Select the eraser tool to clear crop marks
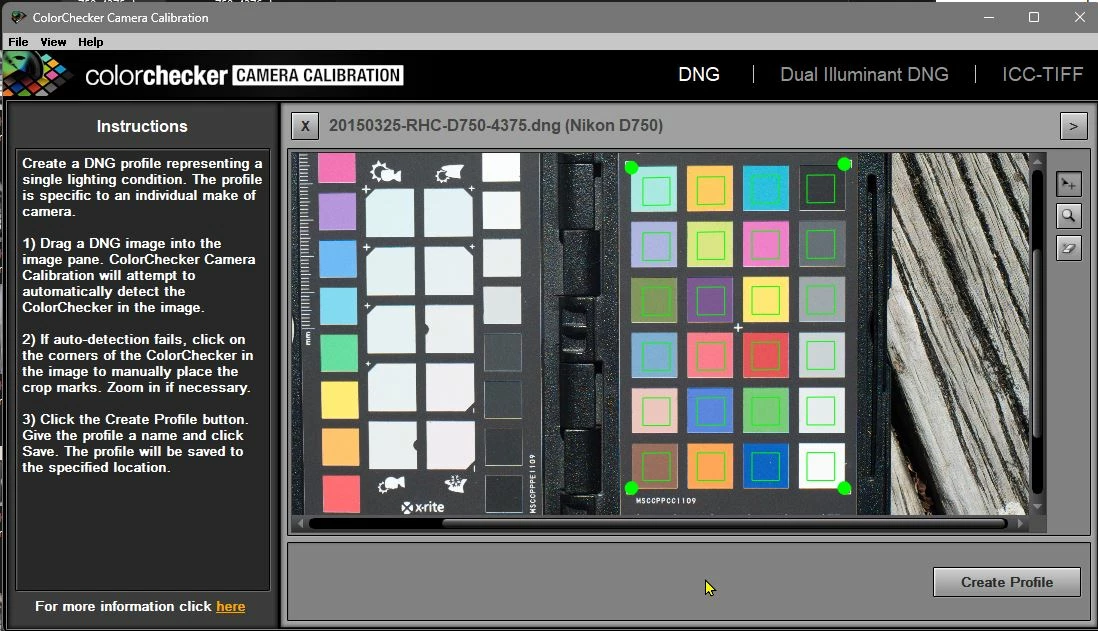Viewport: 1098px width, 631px height. 1069,248
